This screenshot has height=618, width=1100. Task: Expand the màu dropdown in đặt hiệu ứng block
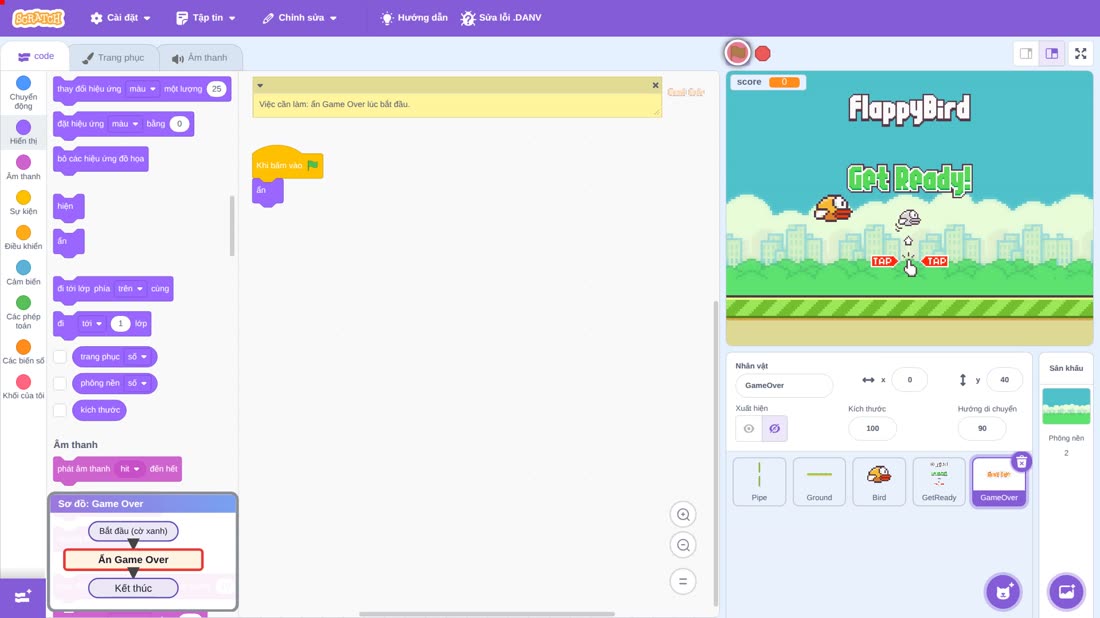coord(125,124)
